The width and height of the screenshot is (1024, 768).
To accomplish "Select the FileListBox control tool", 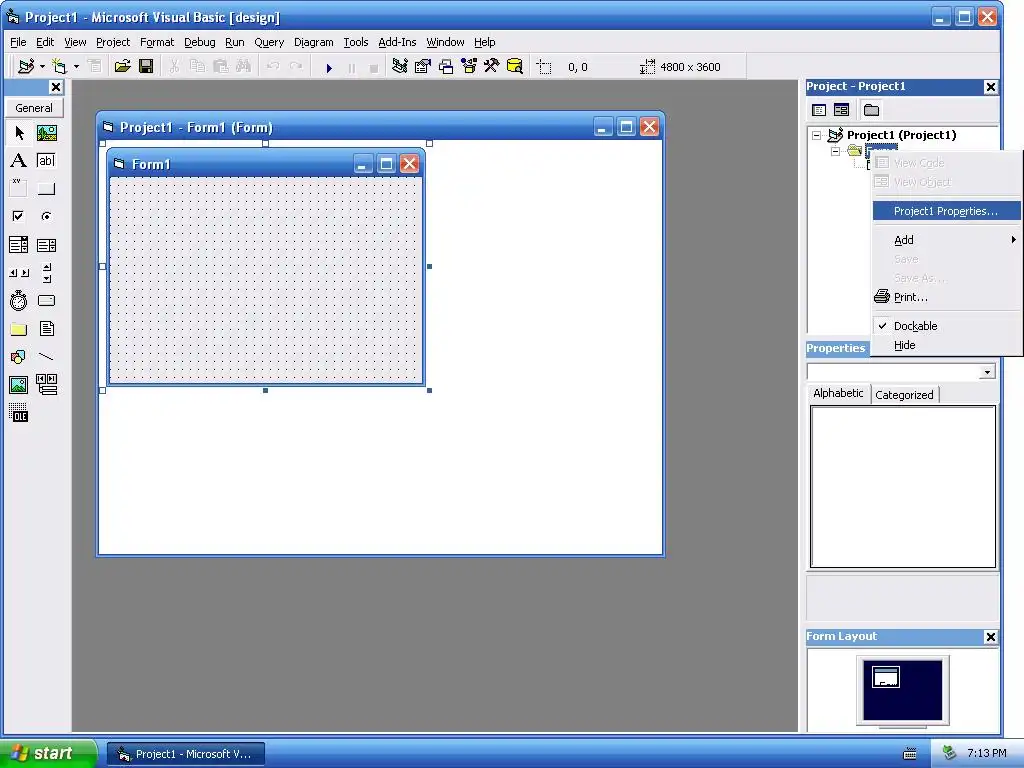I will coord(46,328).
